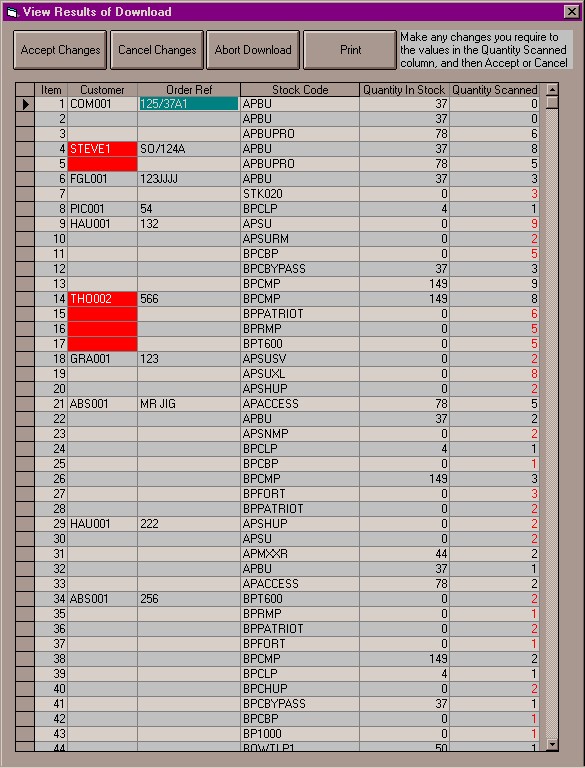585x768 pixels.
Task: Select the highlighted Order Ref 125/37A1 cell
Action: 189,104
